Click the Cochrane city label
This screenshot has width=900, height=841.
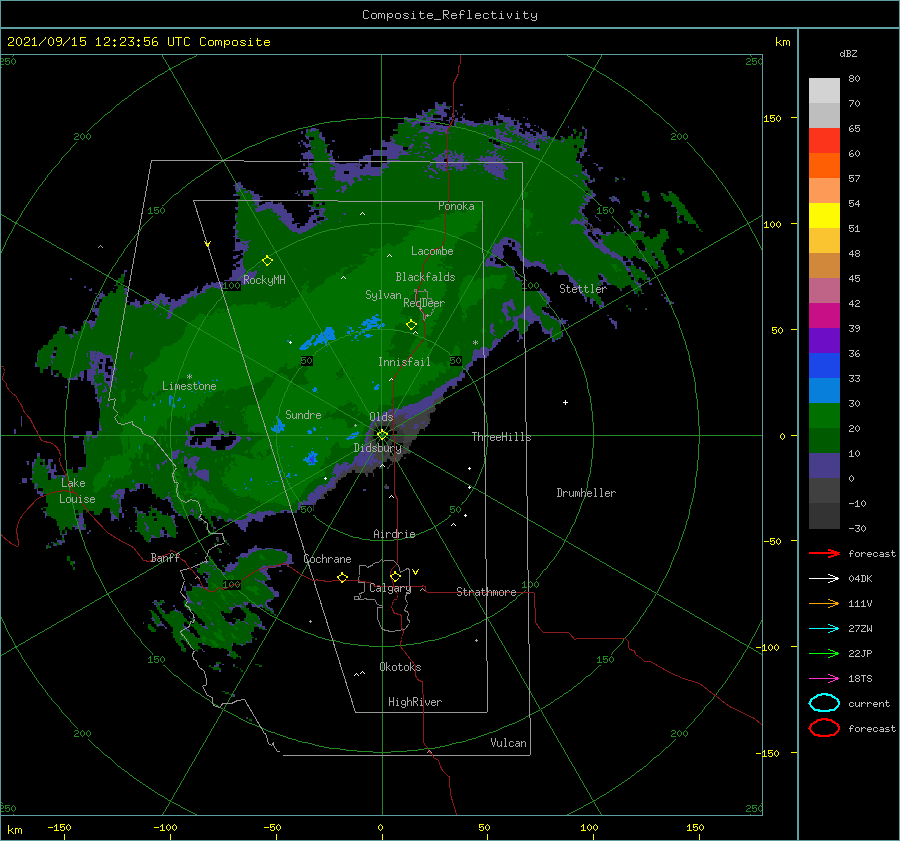[x=327, y=559]
